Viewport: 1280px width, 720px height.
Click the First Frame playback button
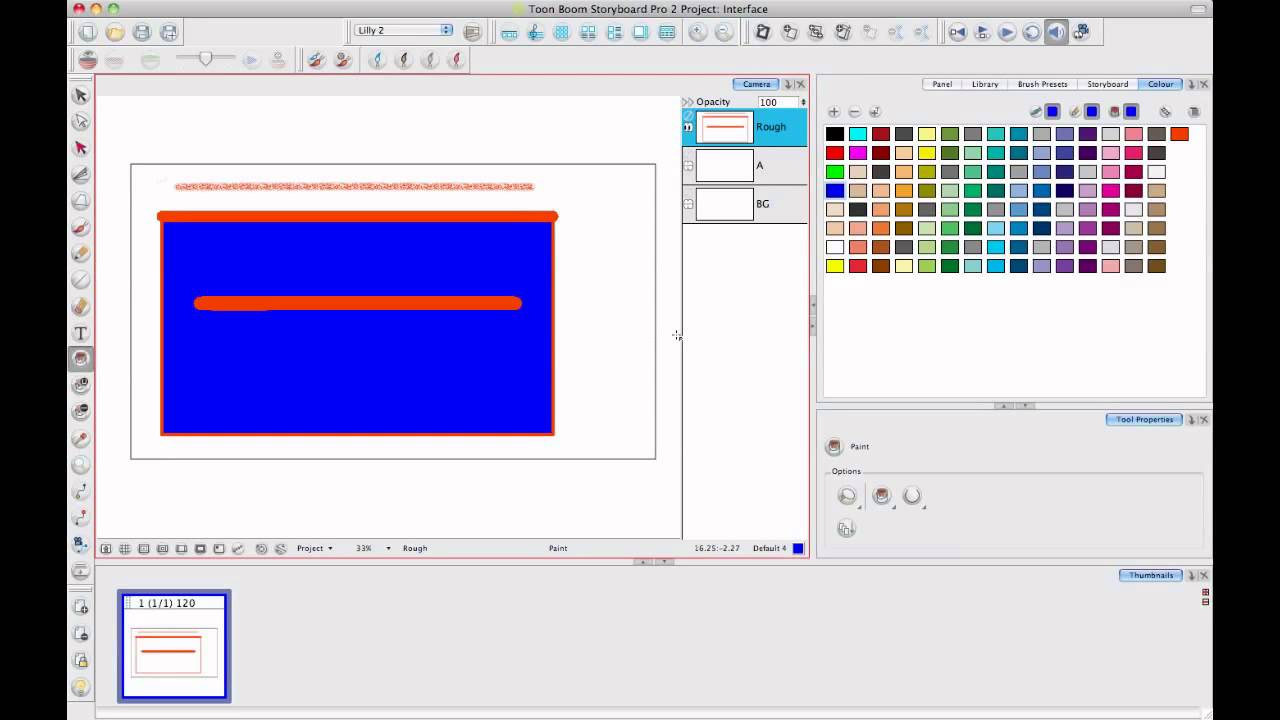(x=957, y=32)
